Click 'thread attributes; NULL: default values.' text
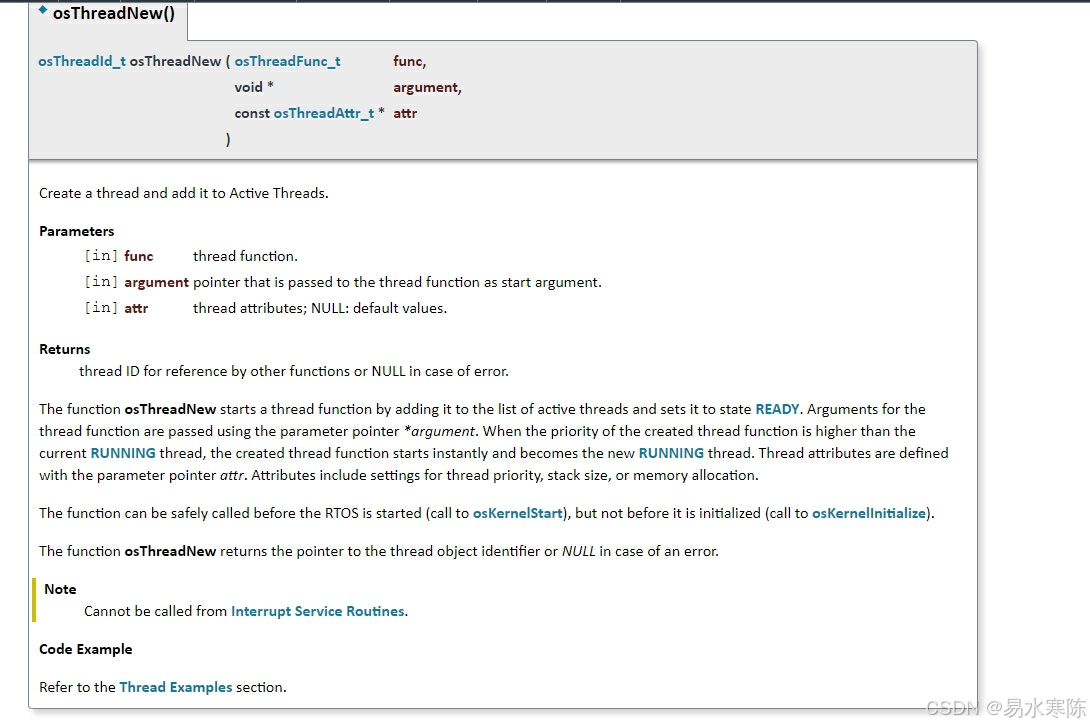 tap(320, 309)
